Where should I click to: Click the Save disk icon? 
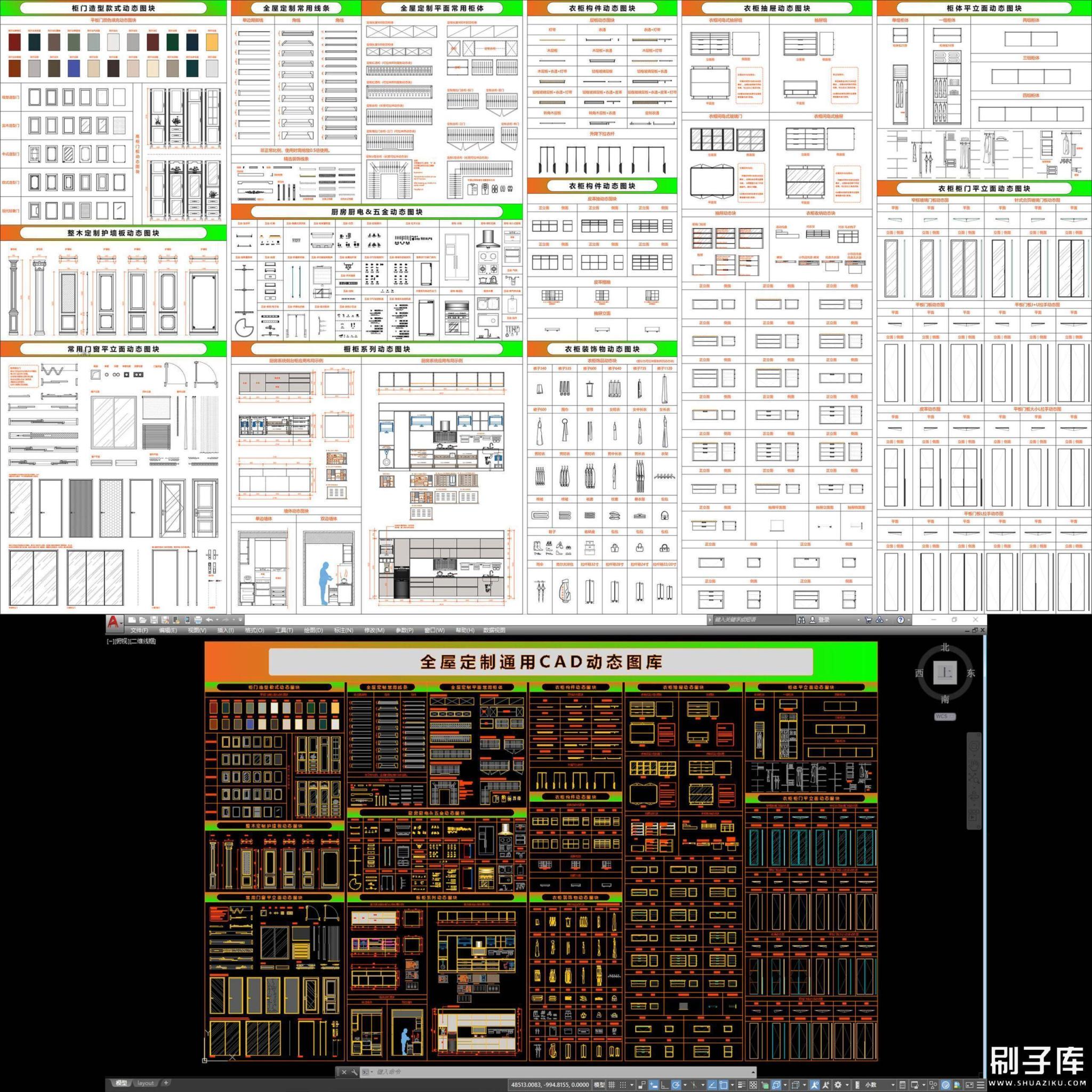(154, 620)
